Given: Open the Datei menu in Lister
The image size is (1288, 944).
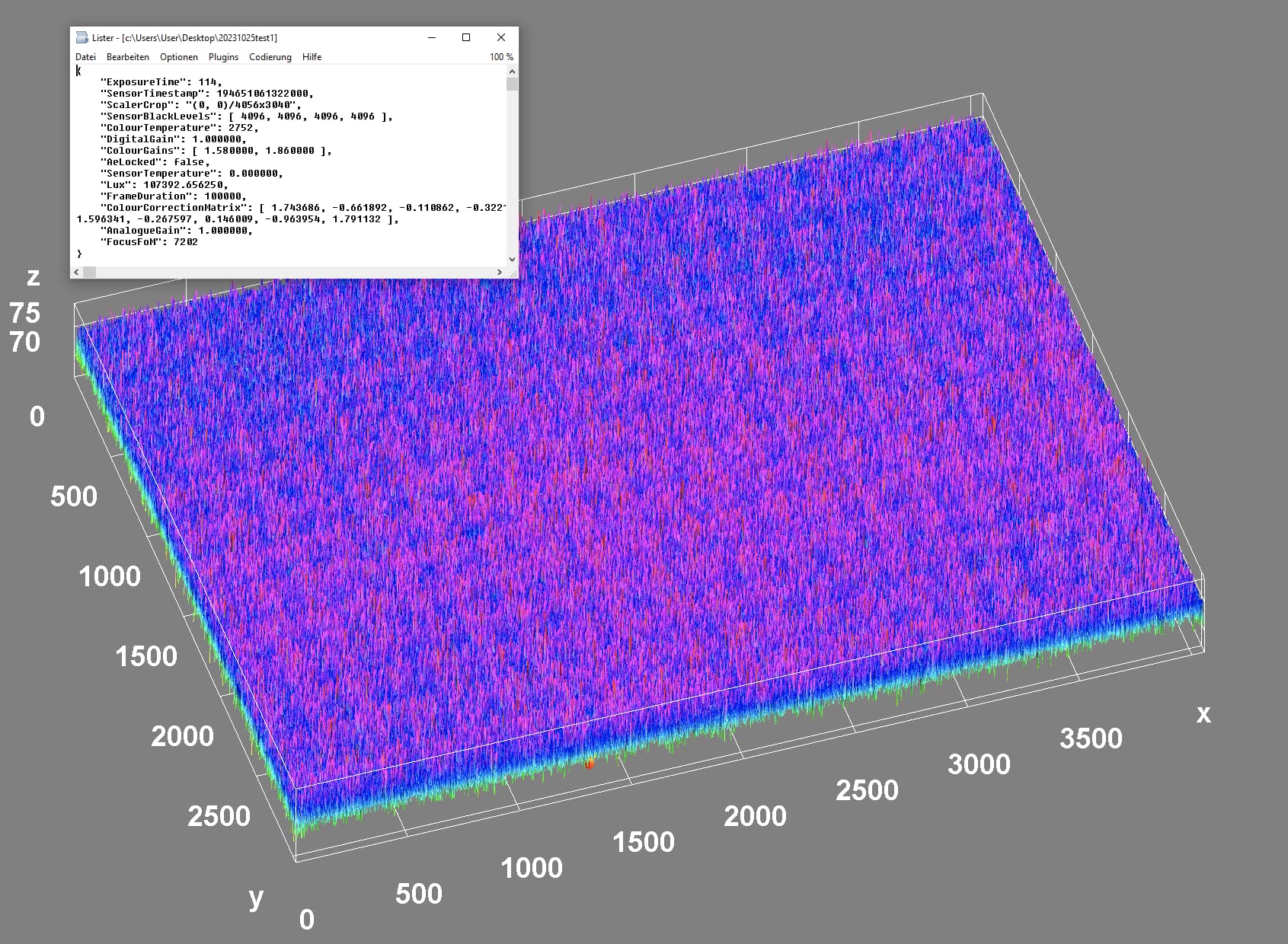Looking at the screenshot, I should [85, 57].
